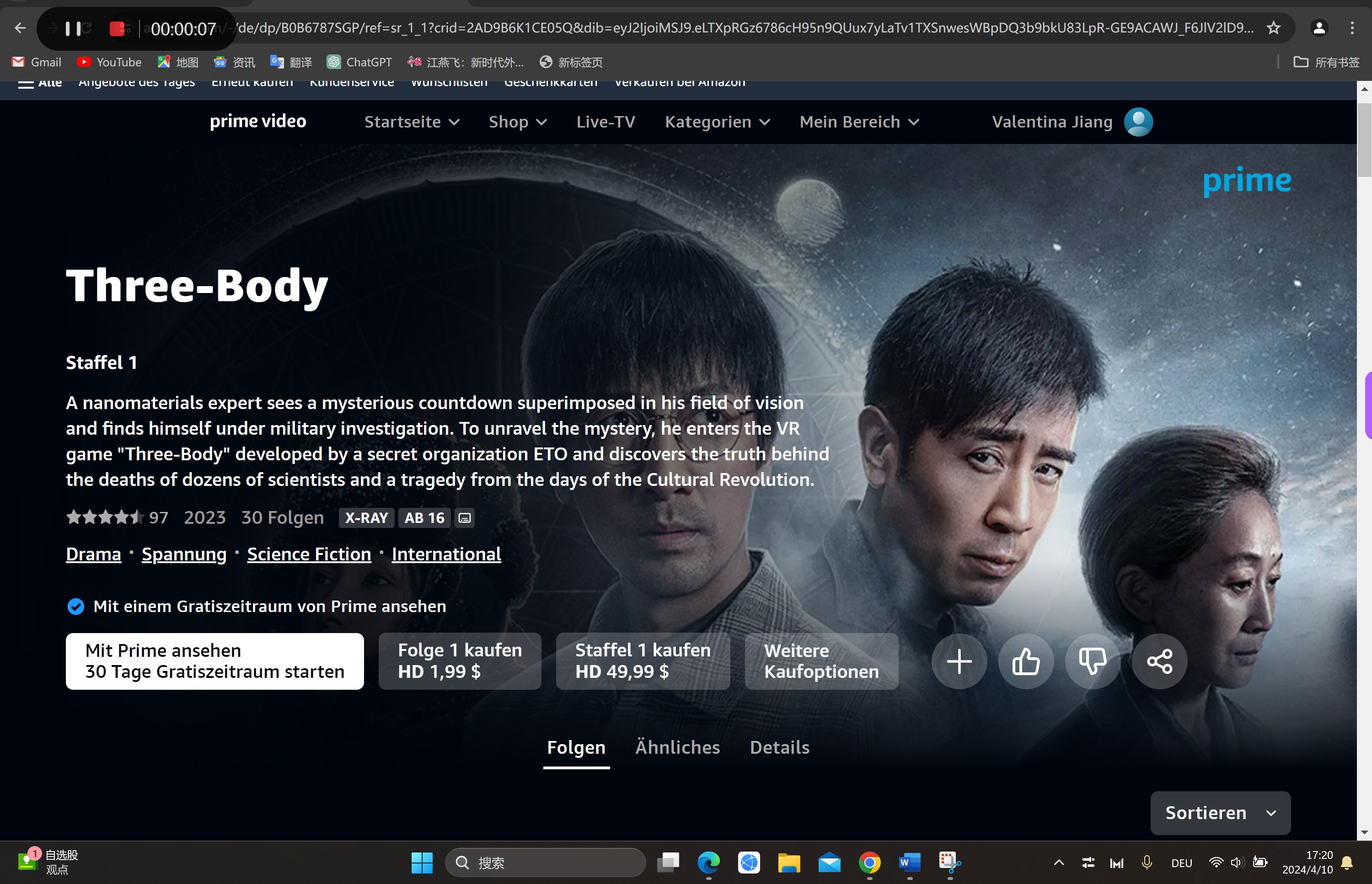Click the Prime Video home logo icon
The image size is (1372, 884).
coord(257,121)
